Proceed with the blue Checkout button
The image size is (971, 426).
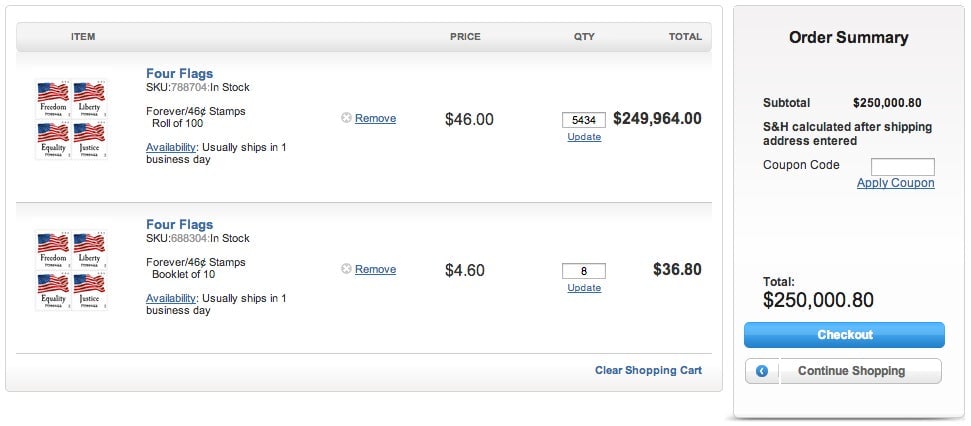pyautogui.click(x=845, y=335)
